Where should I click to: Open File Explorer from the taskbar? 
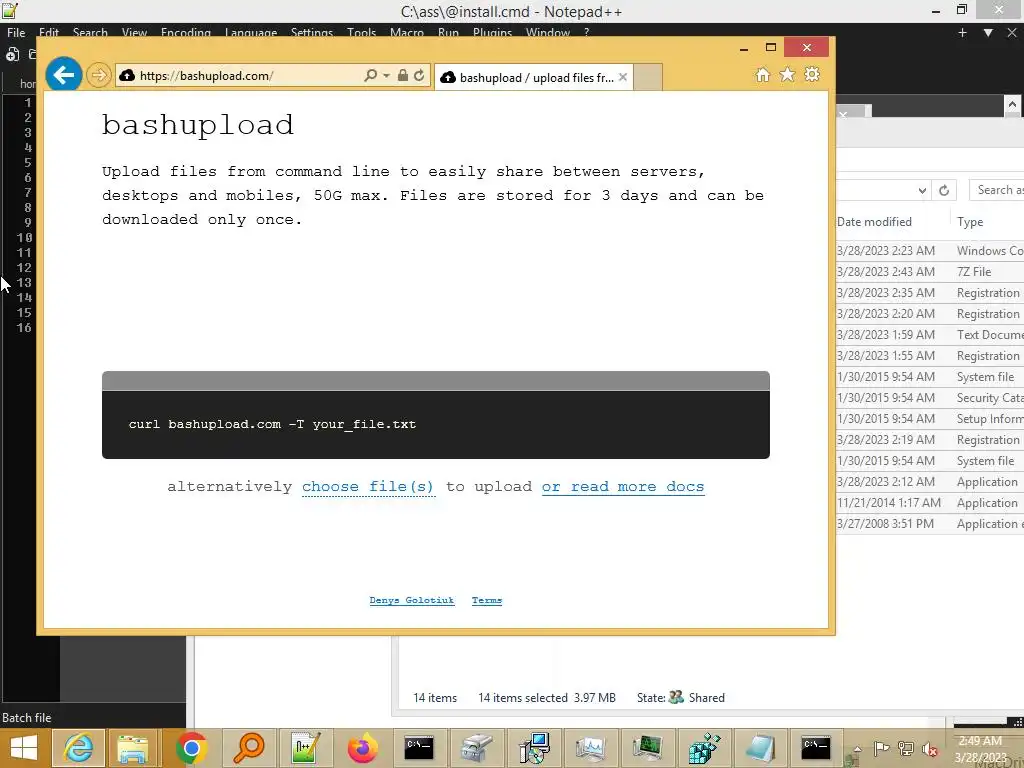click(133, 748)
